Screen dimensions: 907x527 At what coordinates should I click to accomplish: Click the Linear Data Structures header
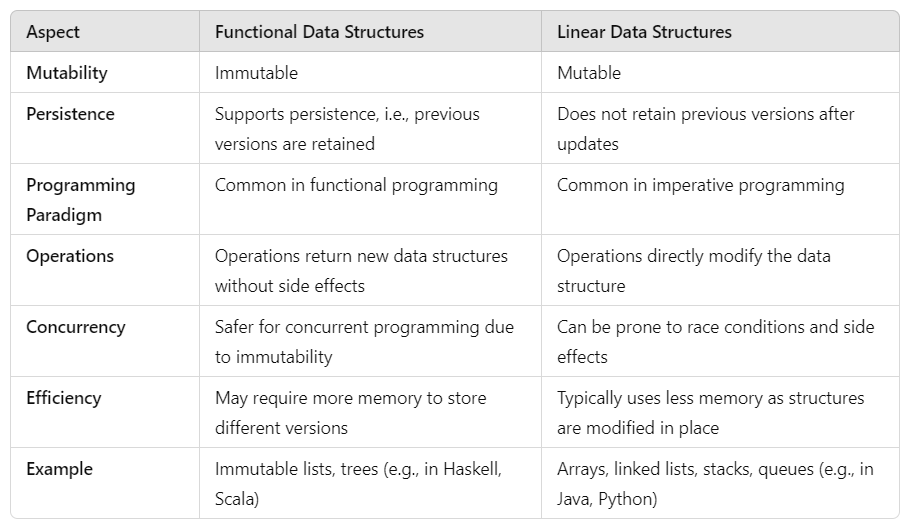pyautogui.click(x=644, y=32)
